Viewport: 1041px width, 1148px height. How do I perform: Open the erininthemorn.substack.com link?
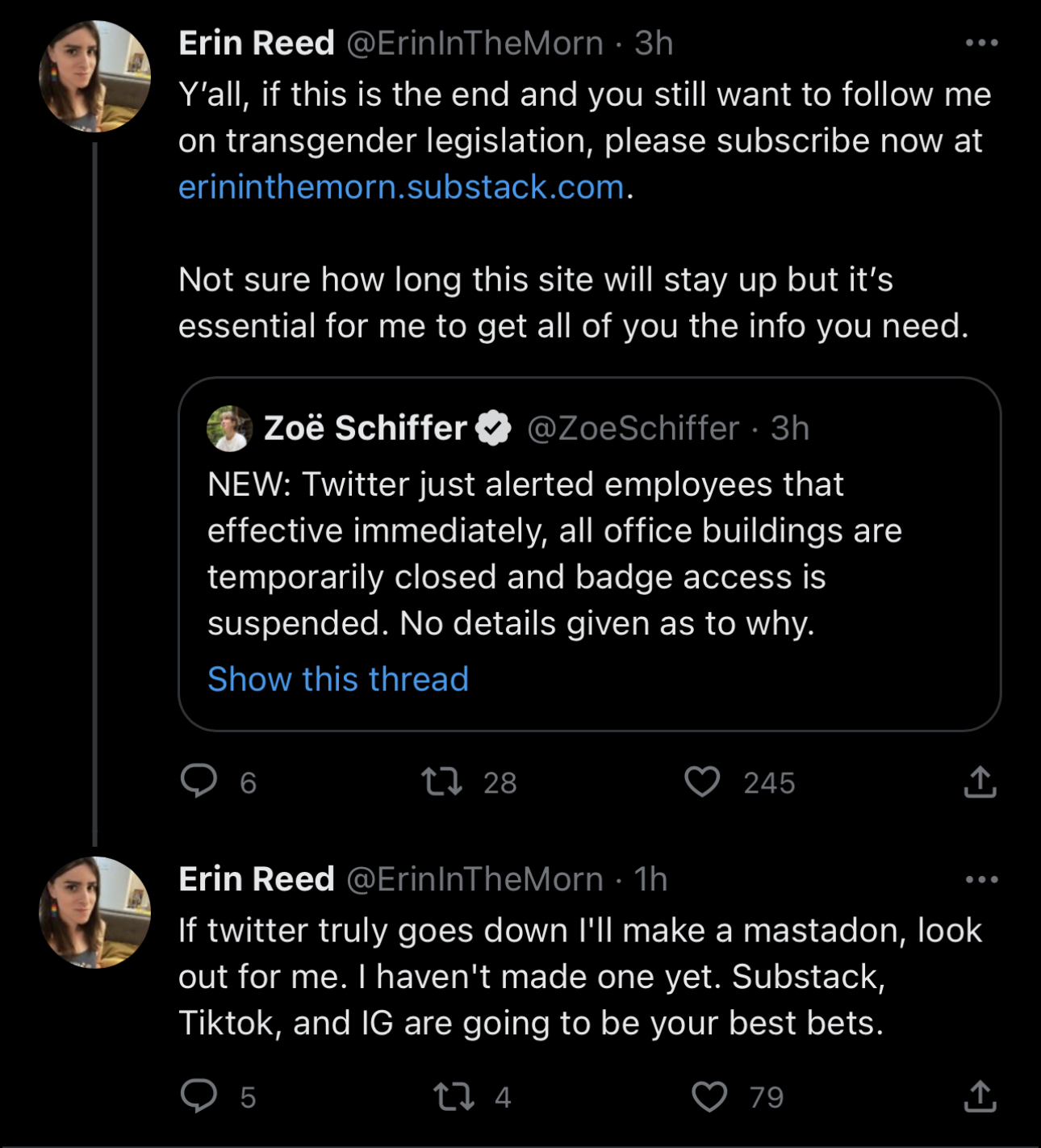pyautogui.click(x=401, y=187)
